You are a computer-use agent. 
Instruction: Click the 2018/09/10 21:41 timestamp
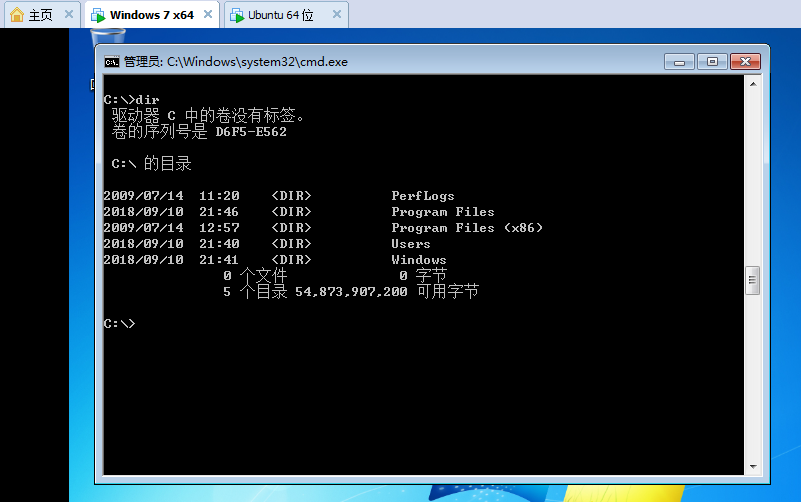[x=171, y=260]
